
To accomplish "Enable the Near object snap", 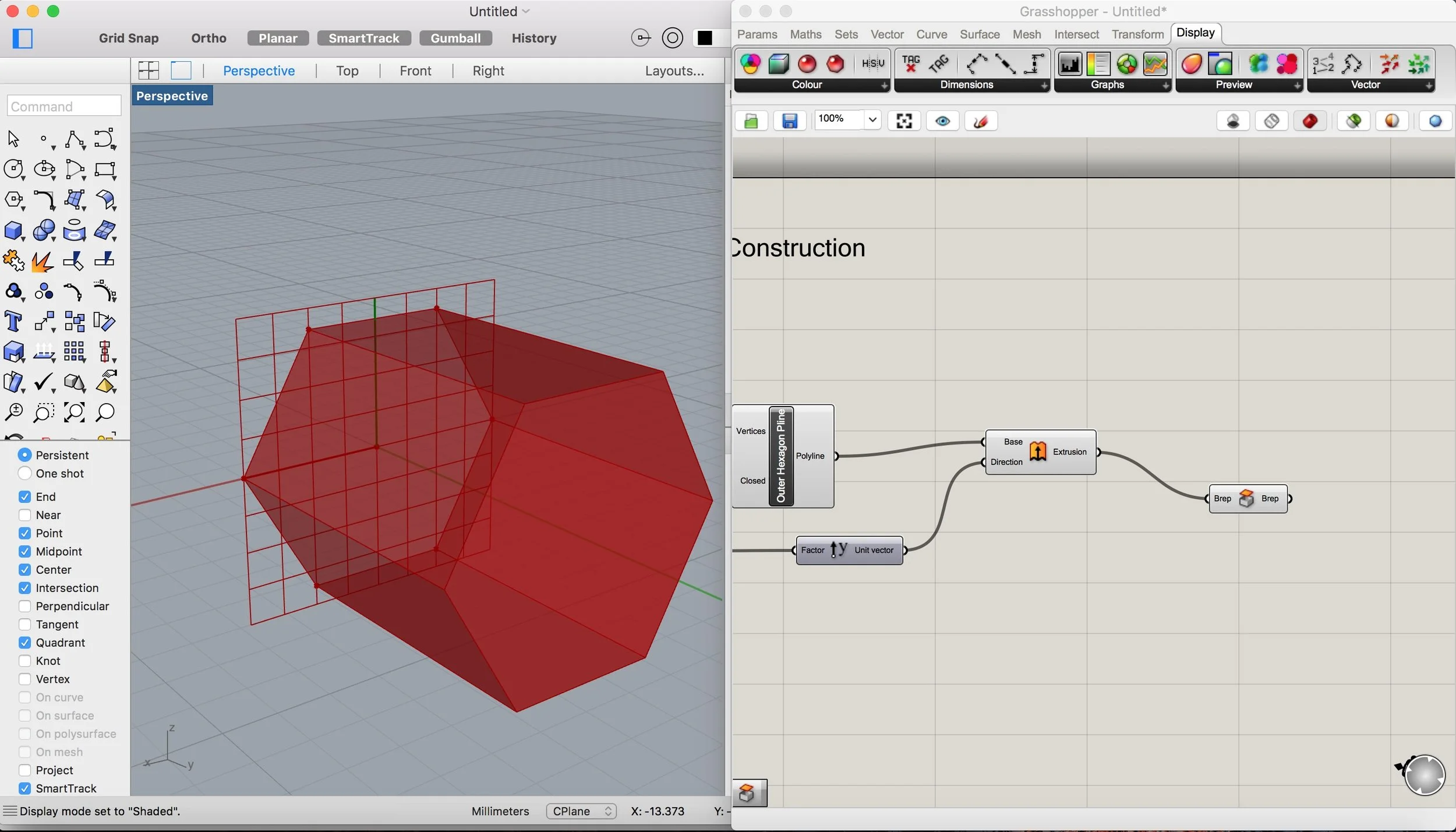I will [x=24, y=515].
